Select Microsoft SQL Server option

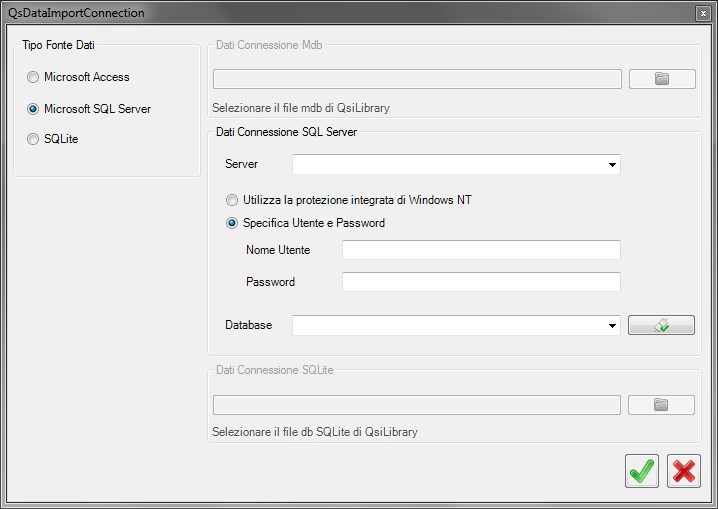tap(89, 109)
